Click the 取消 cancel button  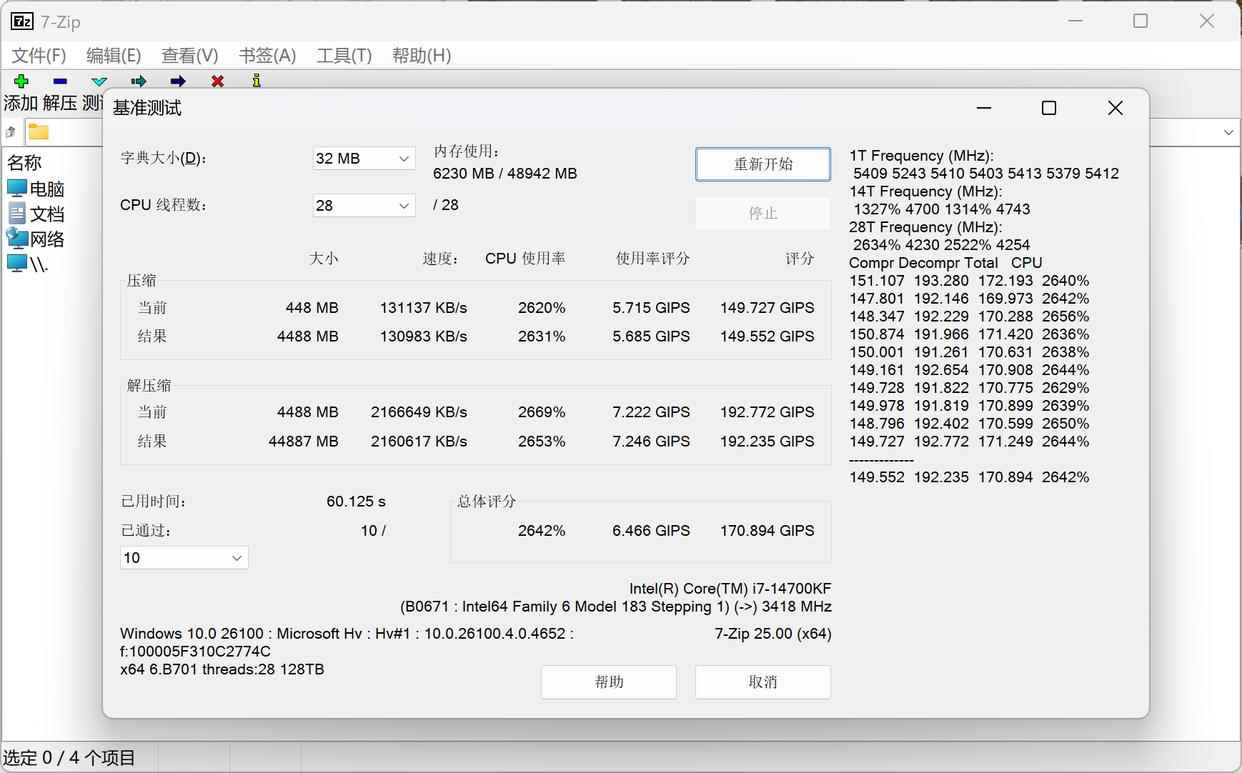coord(763,682)
